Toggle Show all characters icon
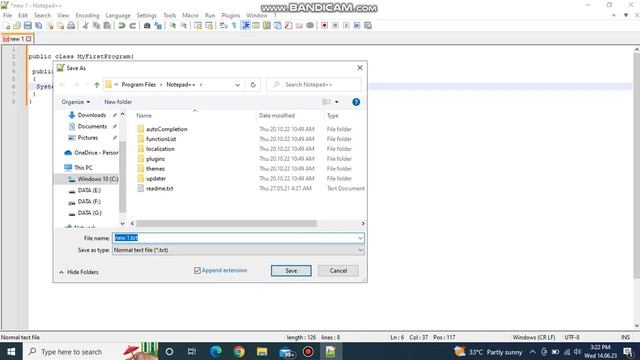 (x=234, y=26)
